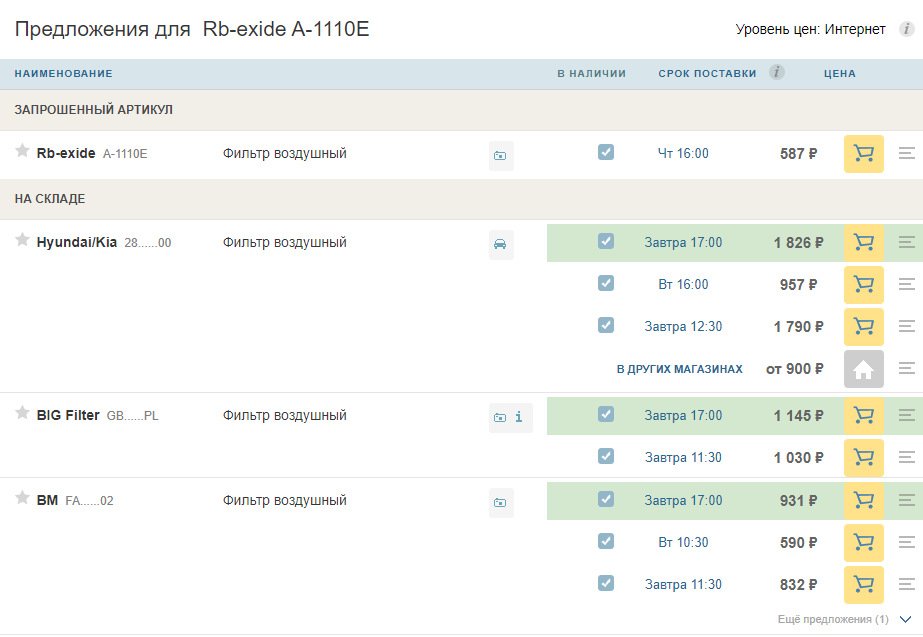This screenshot has width=923, height=637.
Task: Open the gray home icon for other stores
Action: [864, 369]
